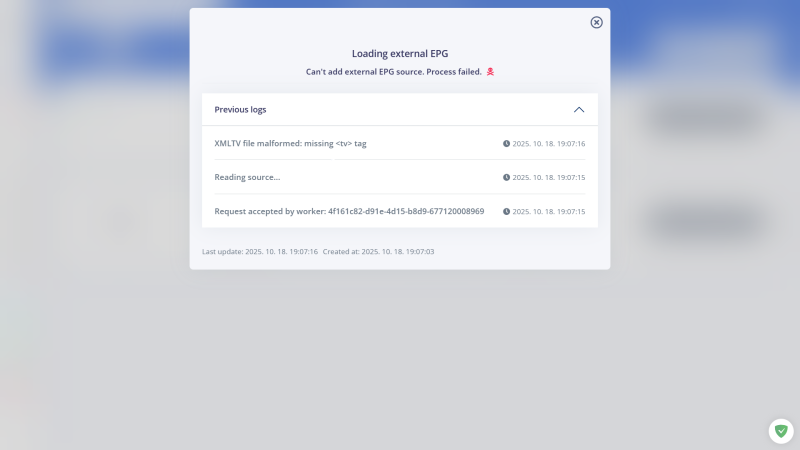This screenshot has width=800, height=450.
Task: Click timestamp 19:07:16 of XMLTV malformed log
Action: click(549, 144)
